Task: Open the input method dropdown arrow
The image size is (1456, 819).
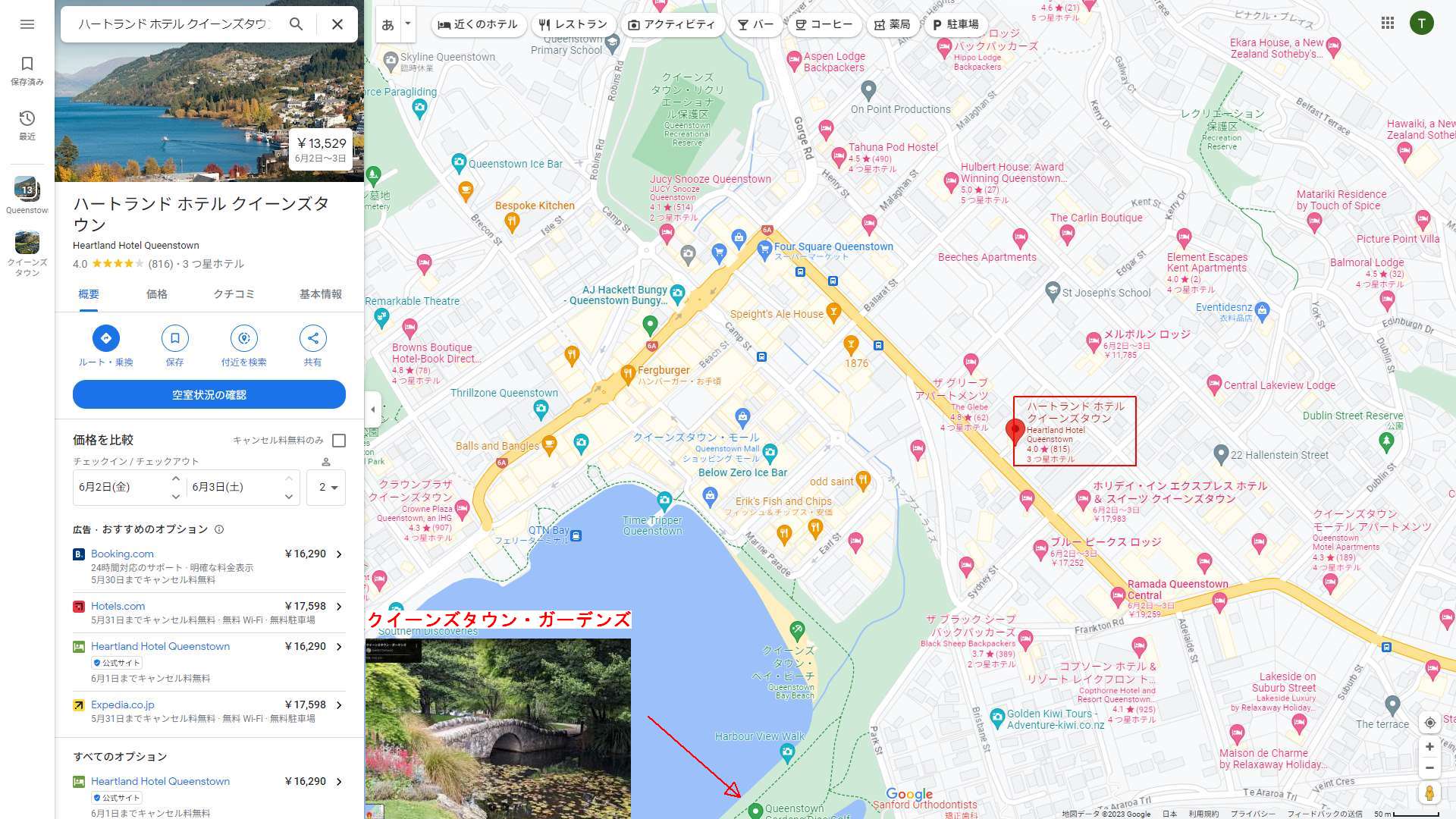Action: (408, 24)
